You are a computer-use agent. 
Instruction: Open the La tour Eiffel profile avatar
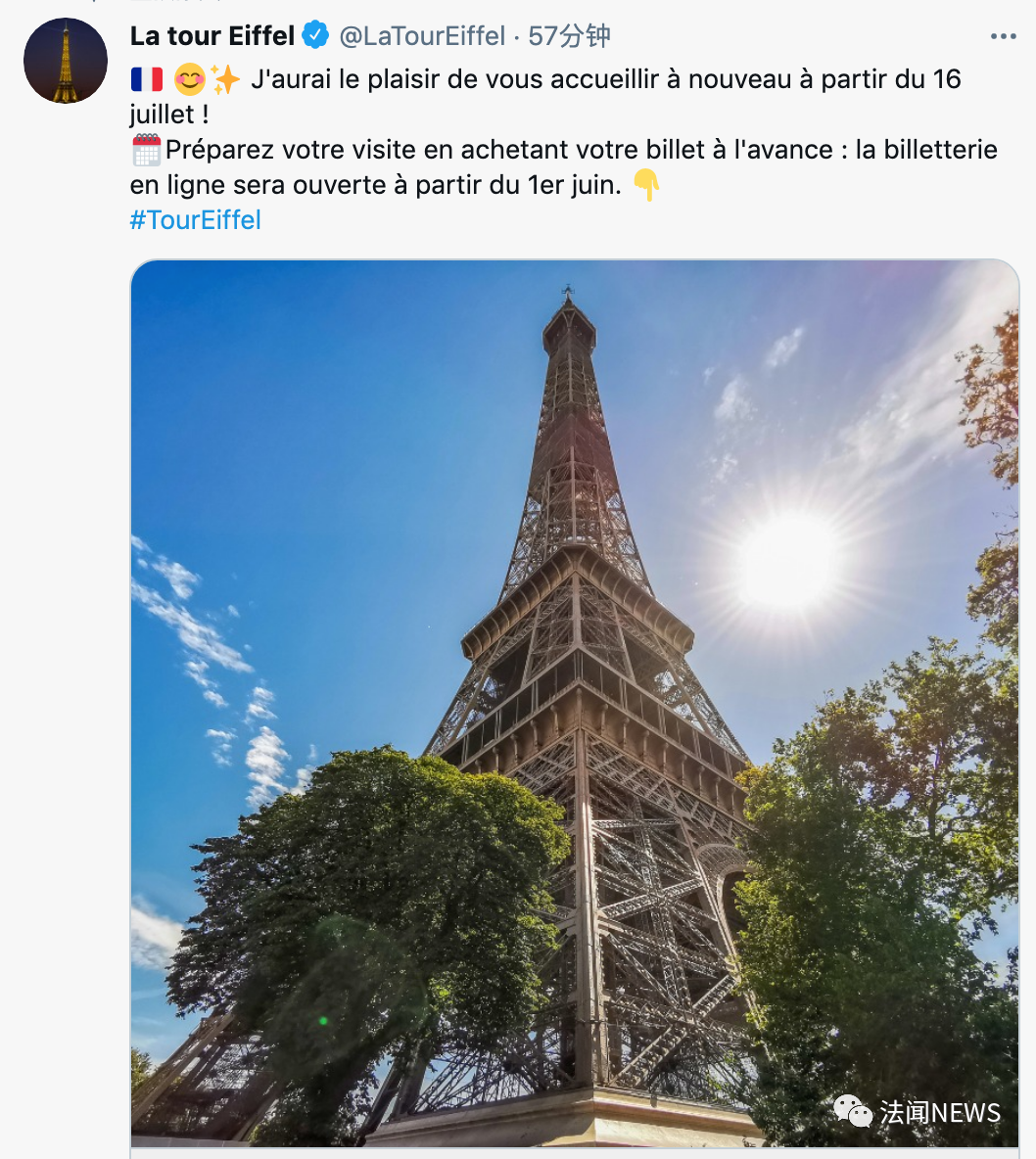[x=66, y=61]
